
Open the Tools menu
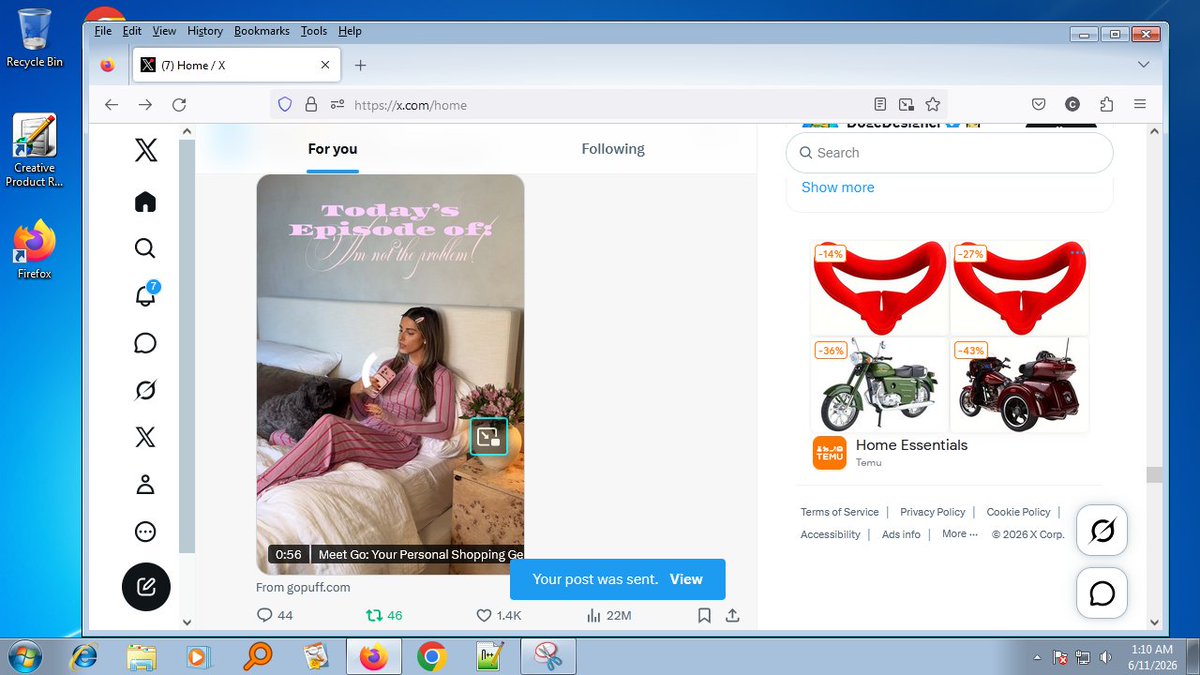314,31
